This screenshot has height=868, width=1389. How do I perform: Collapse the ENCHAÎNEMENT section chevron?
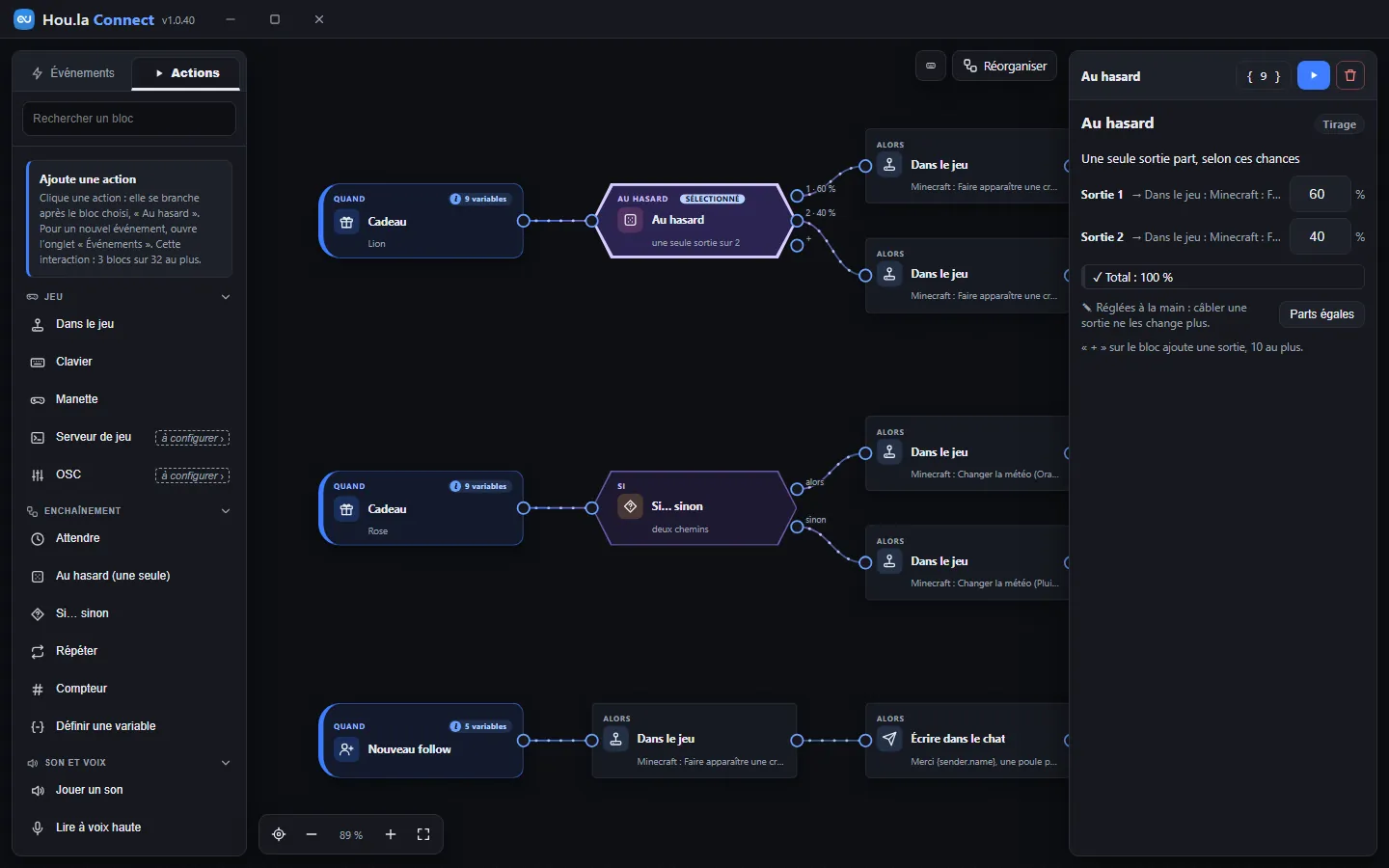(226, 511)
